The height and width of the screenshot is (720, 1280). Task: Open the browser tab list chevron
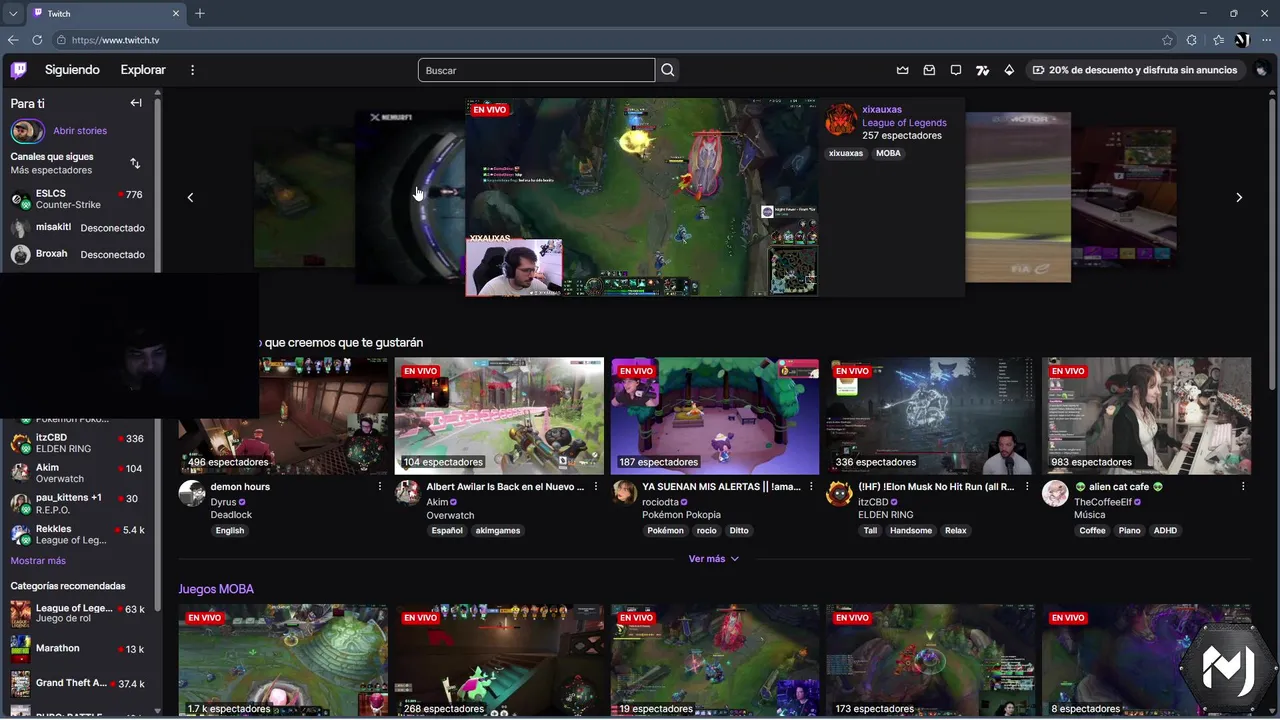13,13
